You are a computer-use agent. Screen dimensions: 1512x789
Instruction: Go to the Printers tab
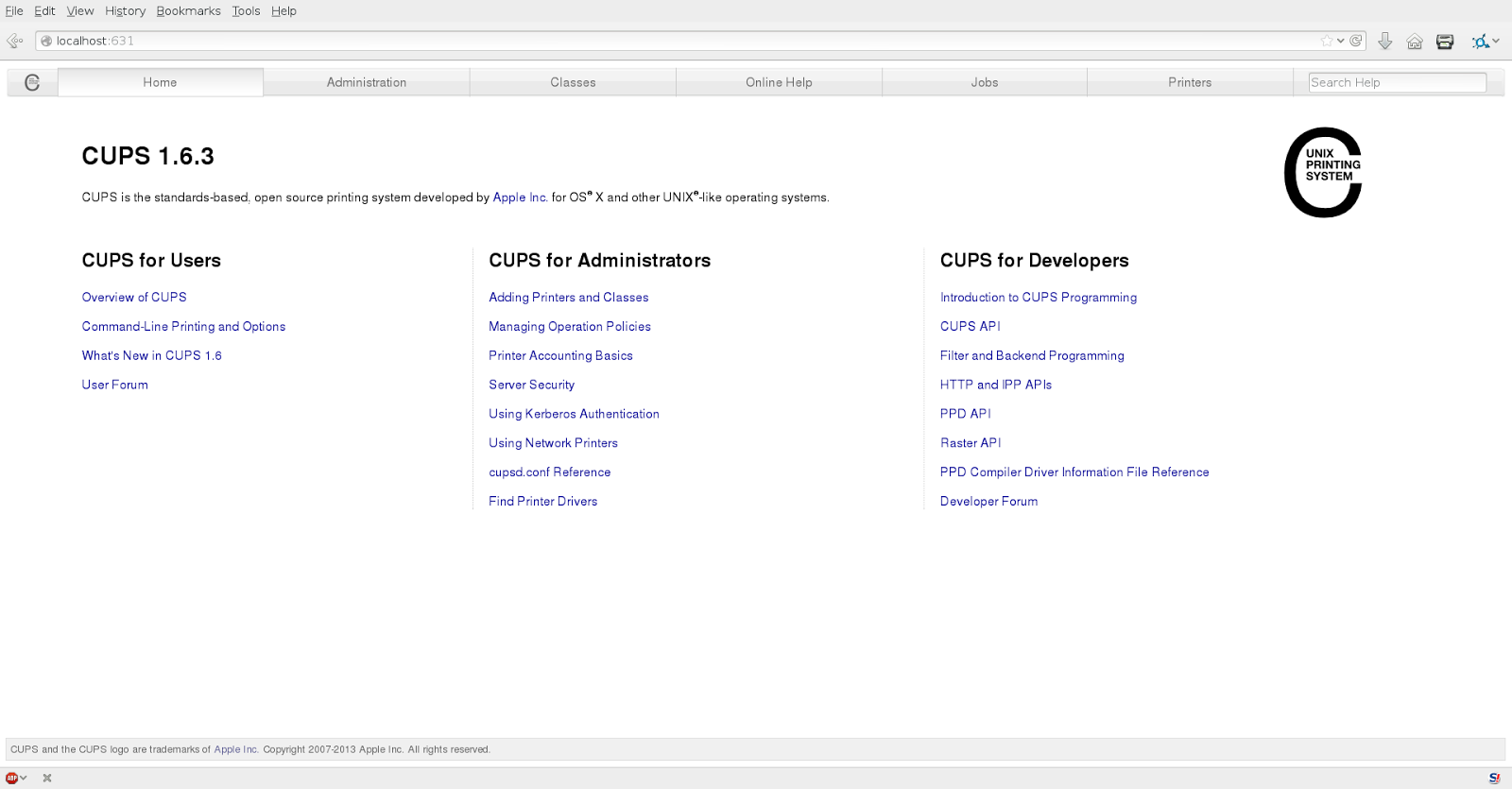(x=1190, y=82)
